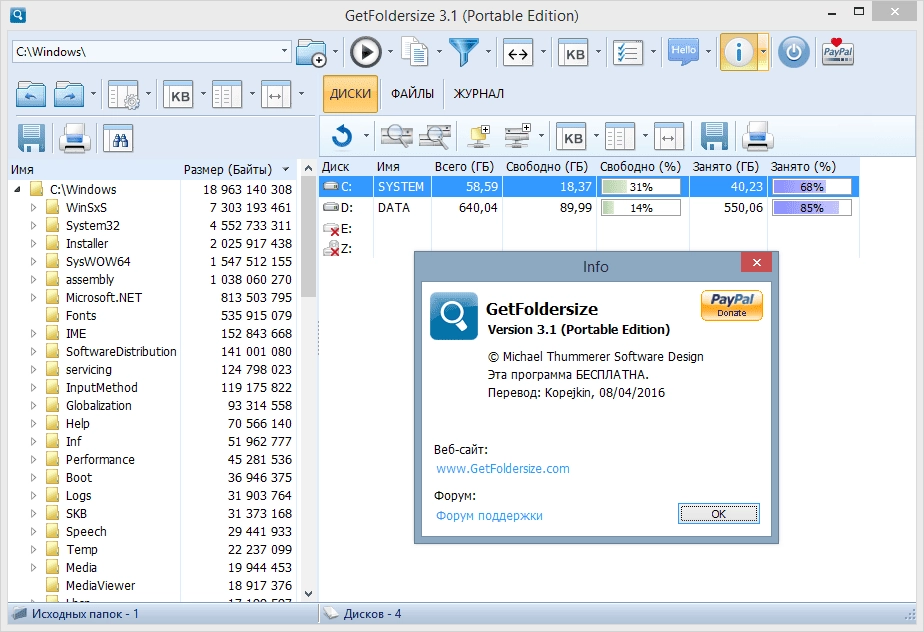This screenshot has width=924, height=632.
Task: Click into the C:\Windows\ path field
Action: (145, 51)
